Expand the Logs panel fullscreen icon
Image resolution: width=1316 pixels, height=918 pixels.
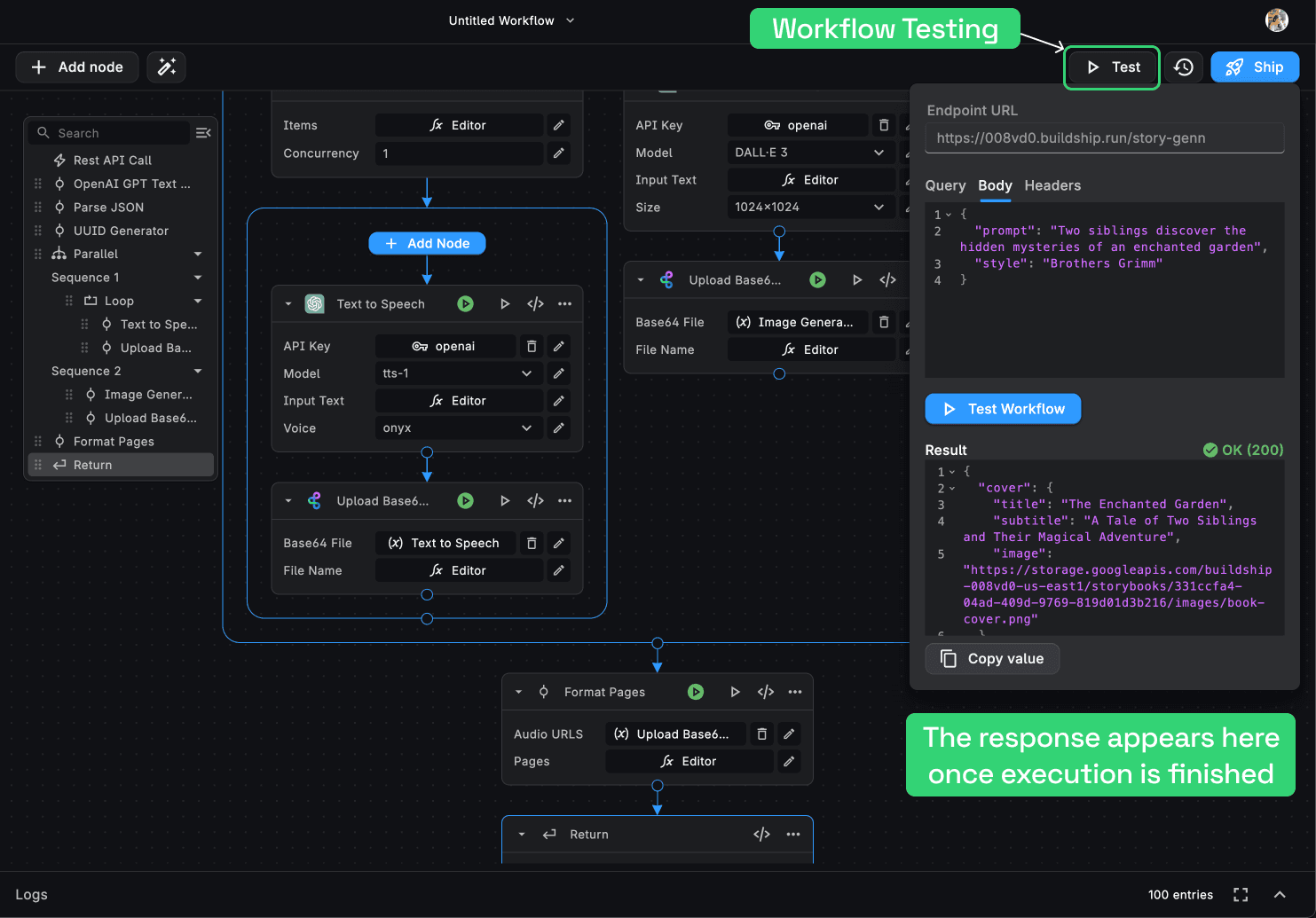click(x=1241, y=894)
